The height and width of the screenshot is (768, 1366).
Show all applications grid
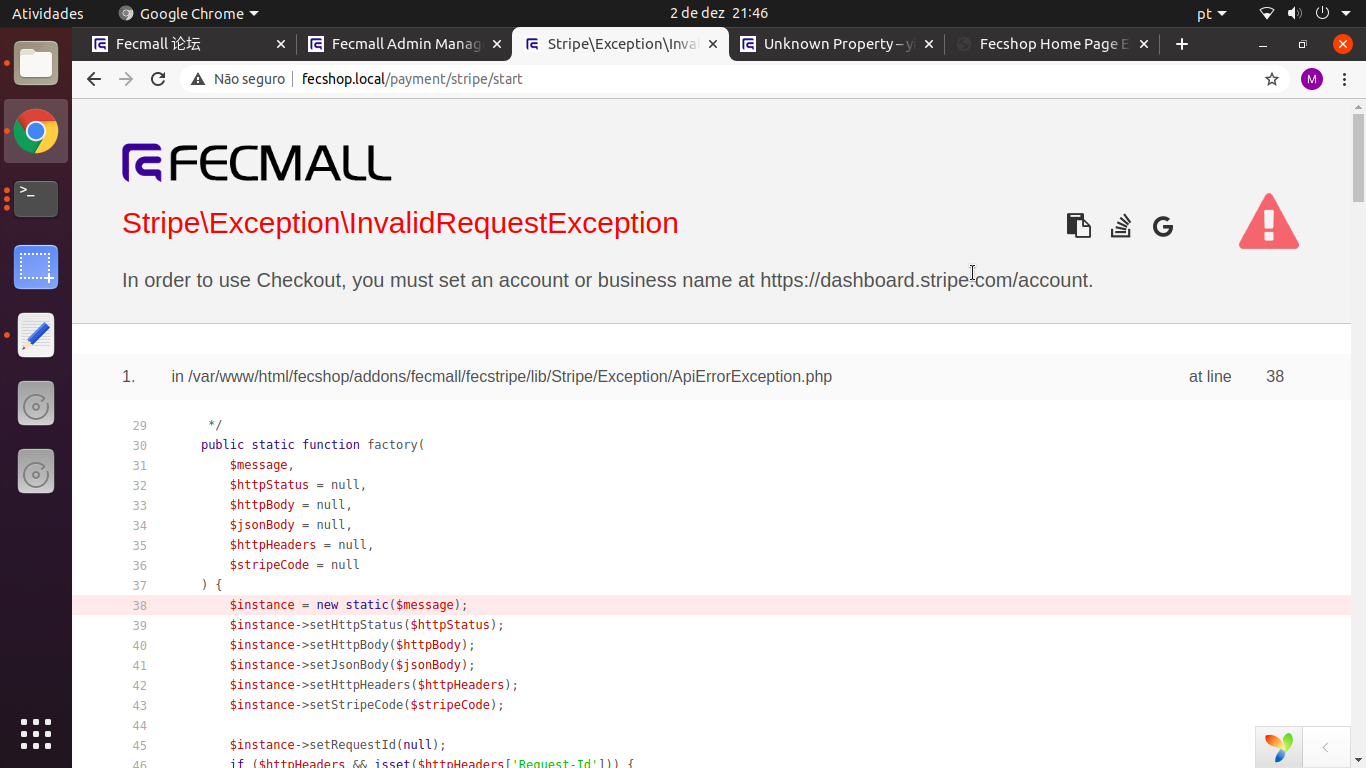click(x=36, y=734)
